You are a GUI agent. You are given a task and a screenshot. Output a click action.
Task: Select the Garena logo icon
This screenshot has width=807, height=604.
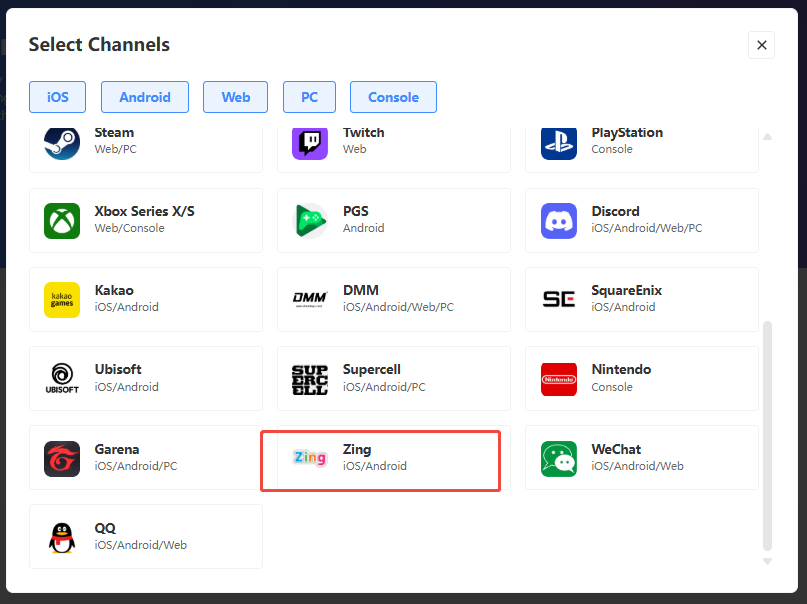(x=62, y=458)
